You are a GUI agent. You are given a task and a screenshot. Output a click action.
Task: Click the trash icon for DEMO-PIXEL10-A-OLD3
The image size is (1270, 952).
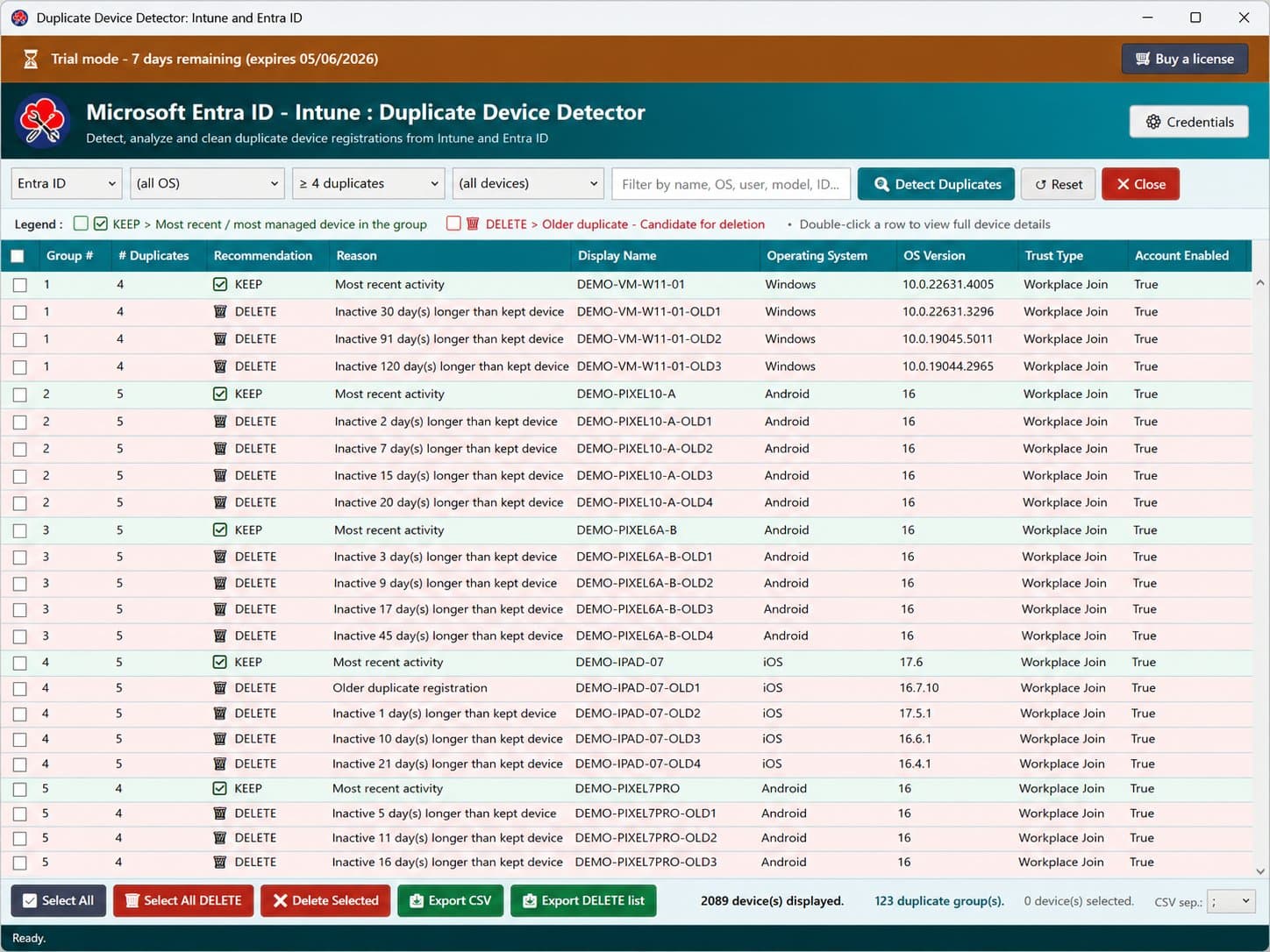point(220,476)
